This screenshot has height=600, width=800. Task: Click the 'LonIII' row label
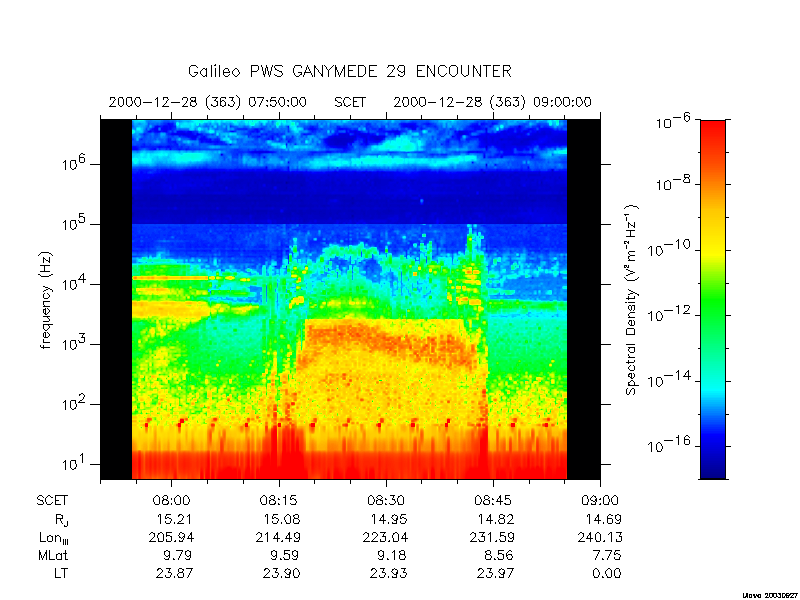(54, 538)
